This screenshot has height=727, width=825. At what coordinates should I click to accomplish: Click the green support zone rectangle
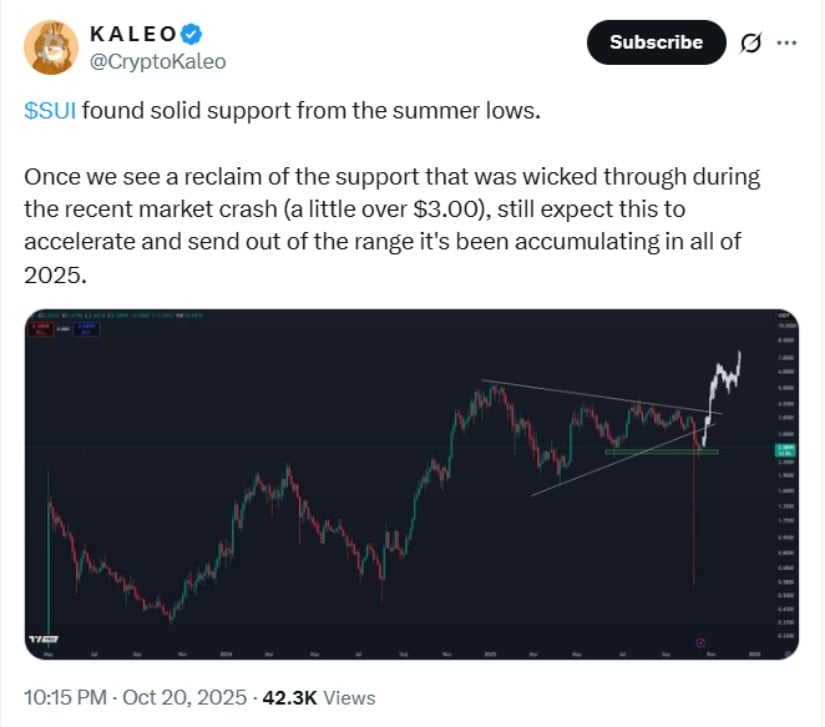point(660,452)
